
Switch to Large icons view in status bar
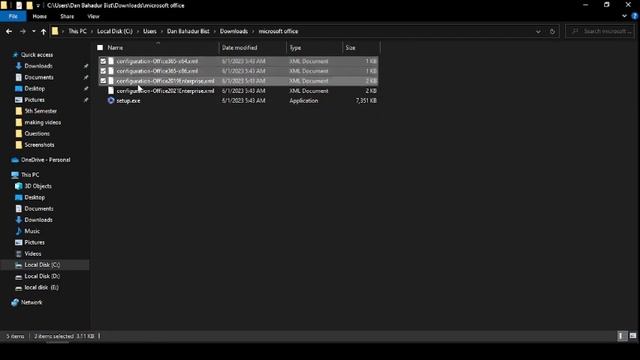[633, 336]
